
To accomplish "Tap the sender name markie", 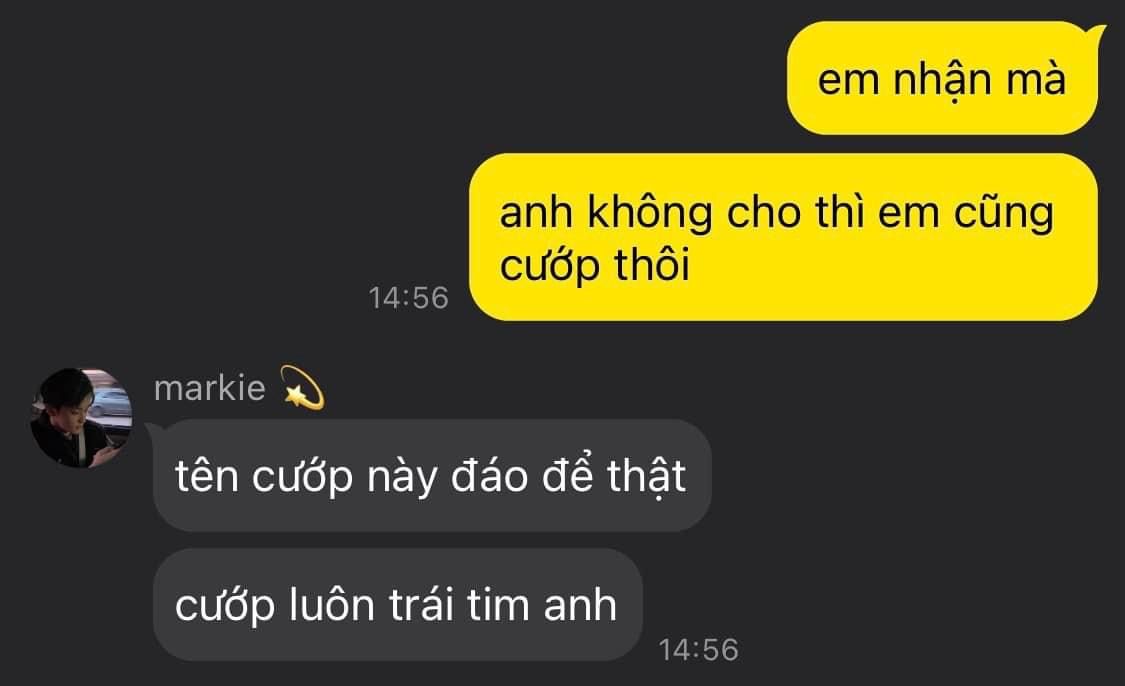I will [x=210, y=388].
